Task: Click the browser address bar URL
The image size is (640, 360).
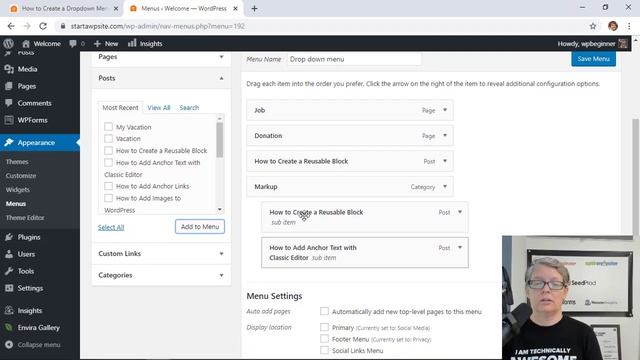Action: [158, 26]
